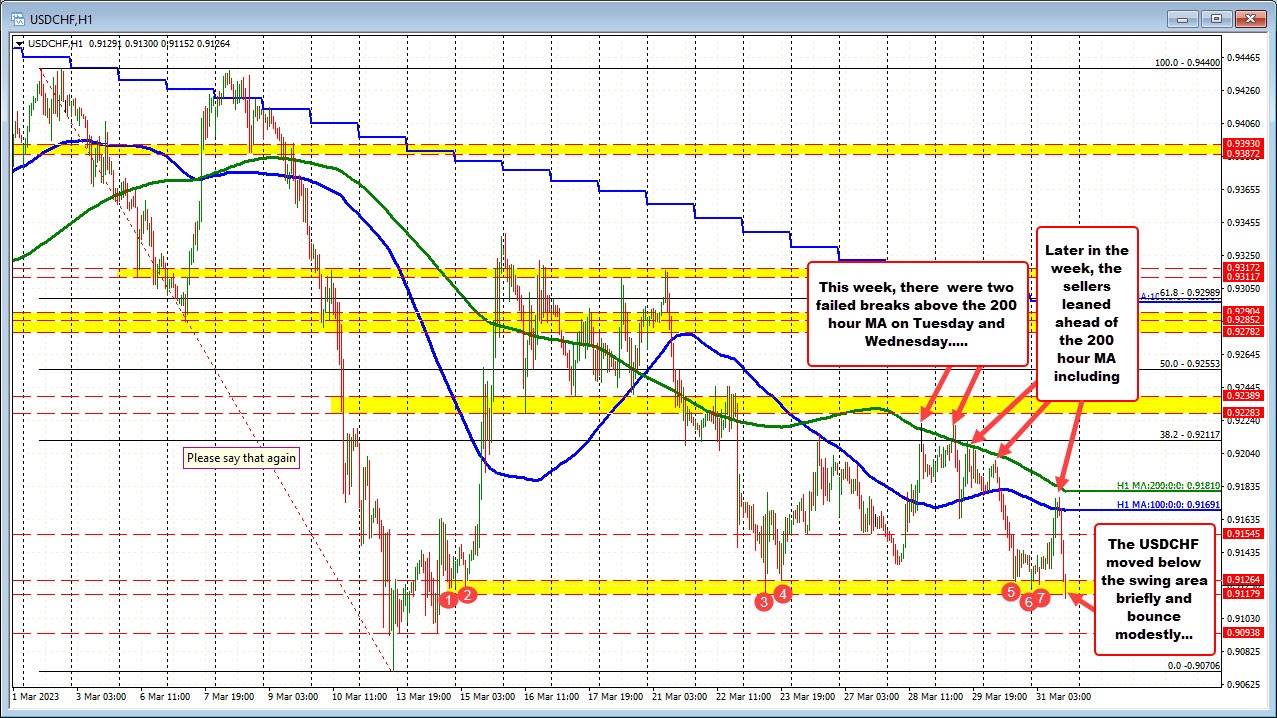Maximize the USDCHF,H1 chart window
This screenshot has width=1277, height=718.
(1217, 18)
